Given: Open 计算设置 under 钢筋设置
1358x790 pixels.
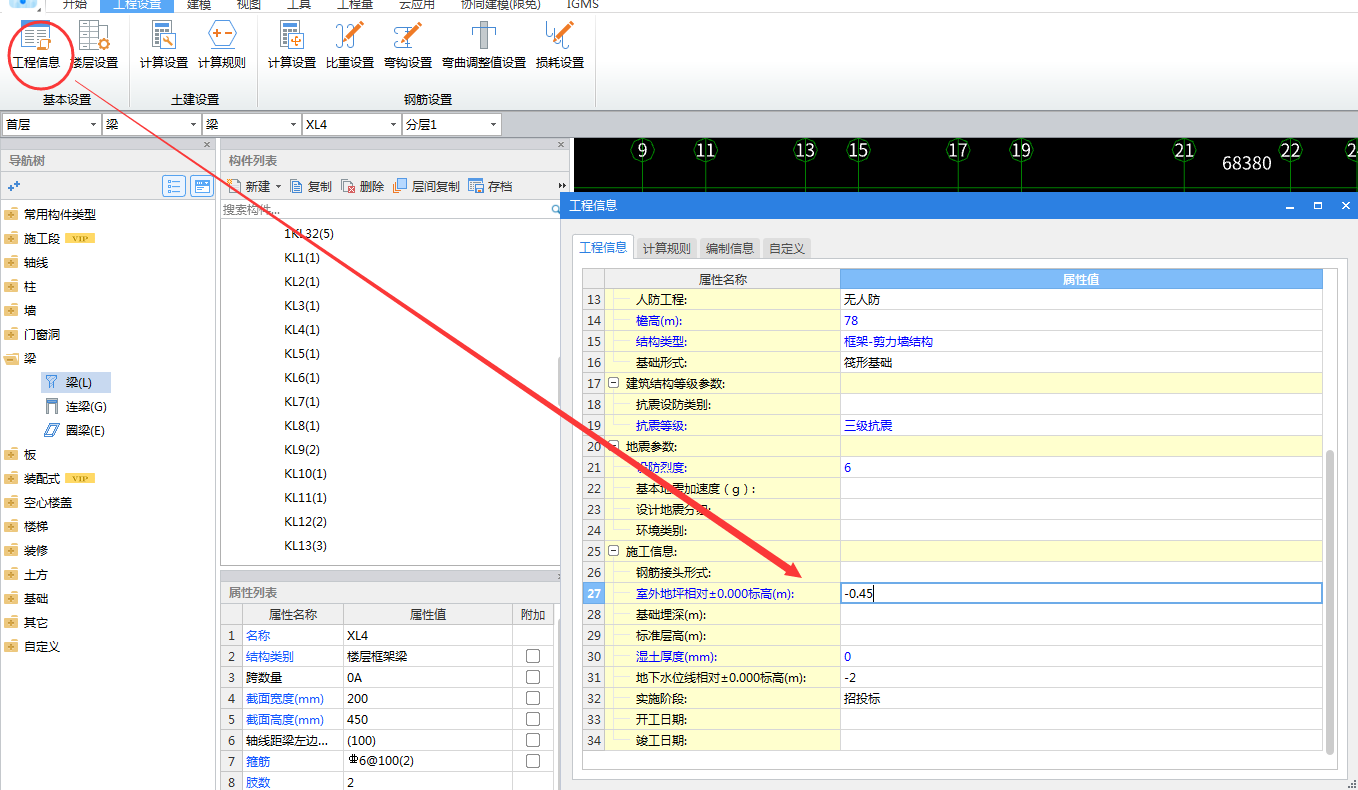Looking at the screenshot, I should tap(292, 45).
